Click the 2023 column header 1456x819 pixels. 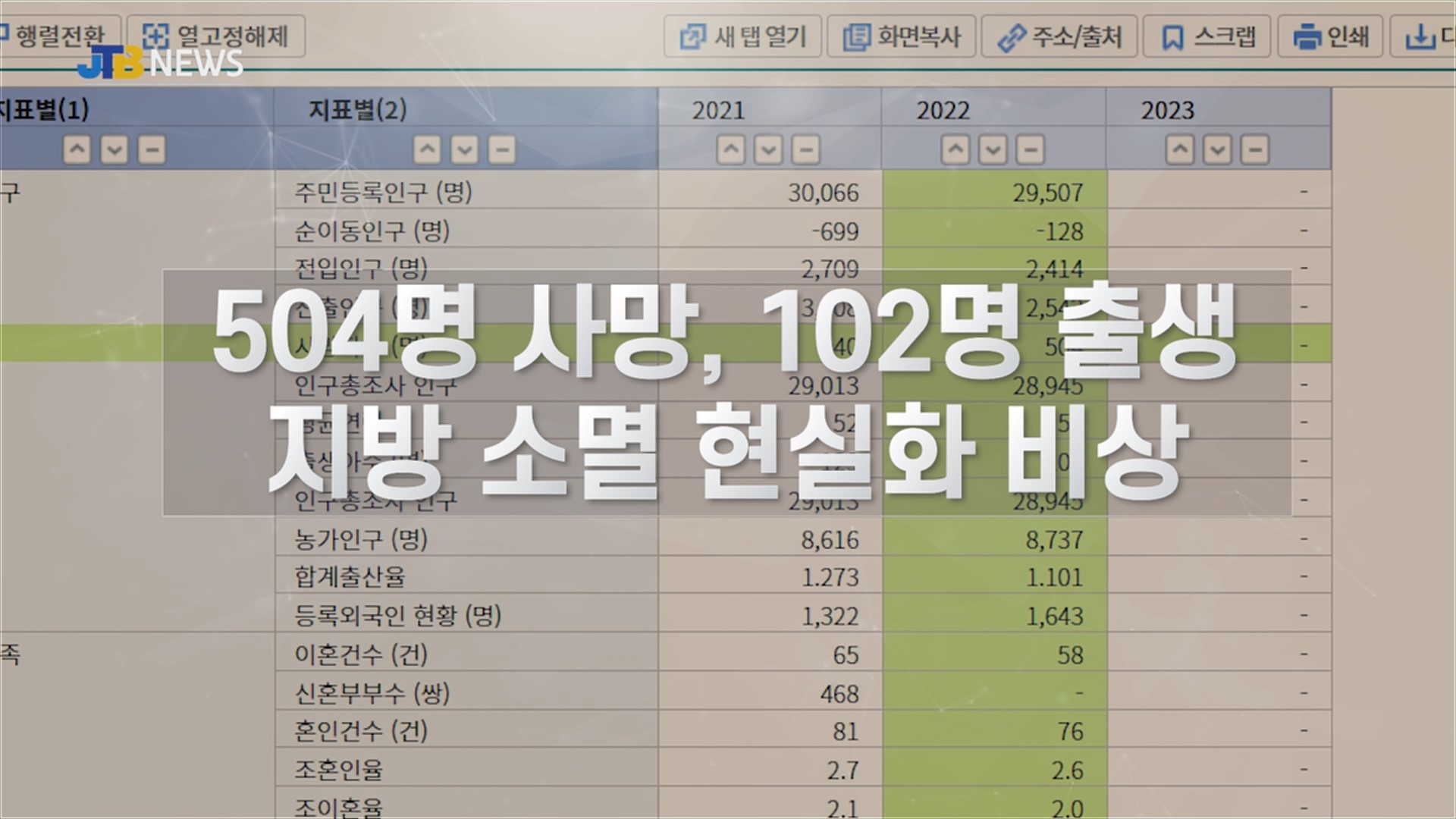coord(1168,111)
